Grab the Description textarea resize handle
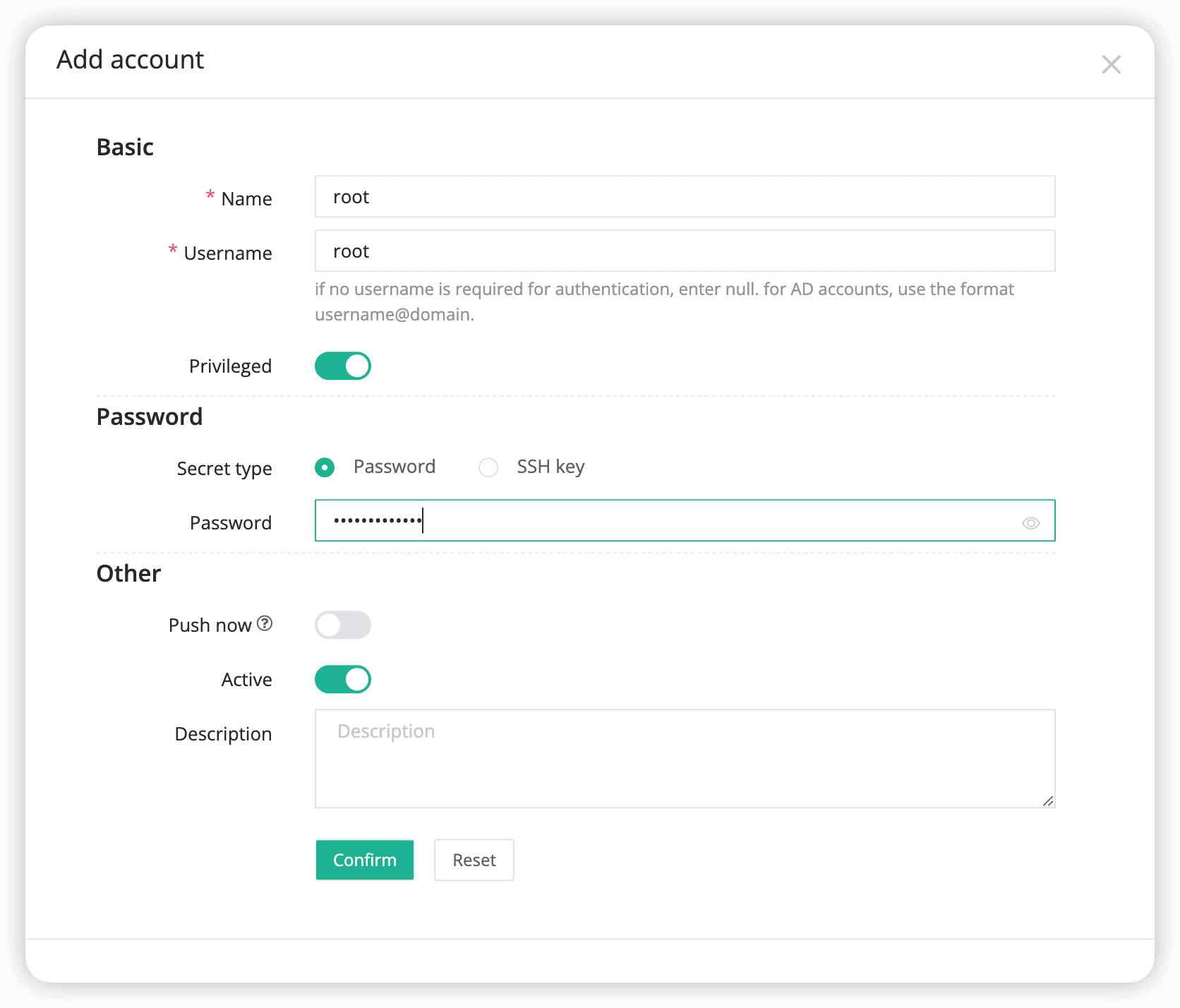Image resolution: width=1180 pixels, height=1008 pixels. (1048, 801)
